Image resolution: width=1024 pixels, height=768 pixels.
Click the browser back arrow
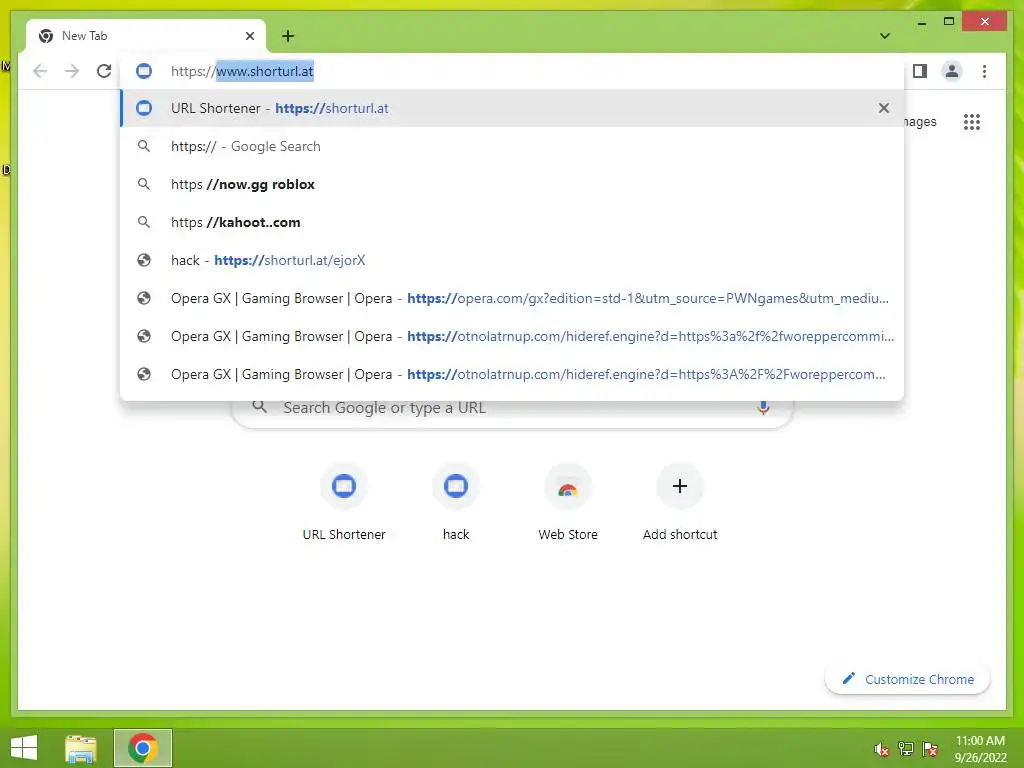[x=40, y=71]
